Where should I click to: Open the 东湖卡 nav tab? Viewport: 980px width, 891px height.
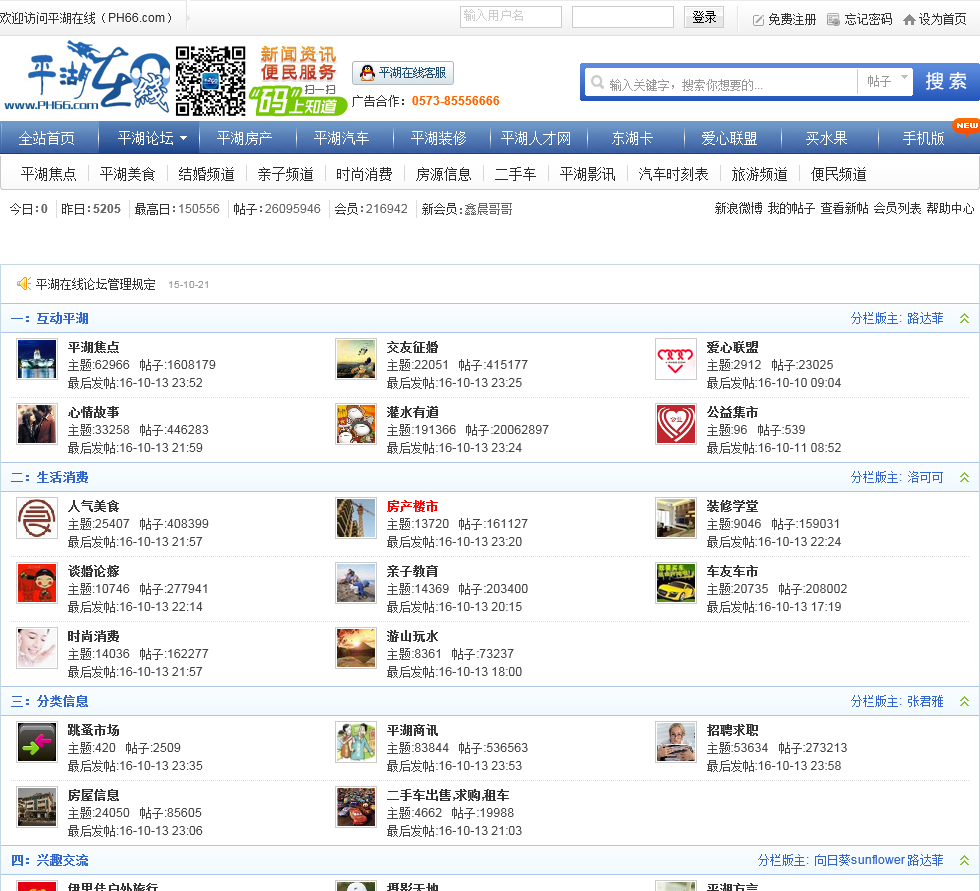point(632,138)
